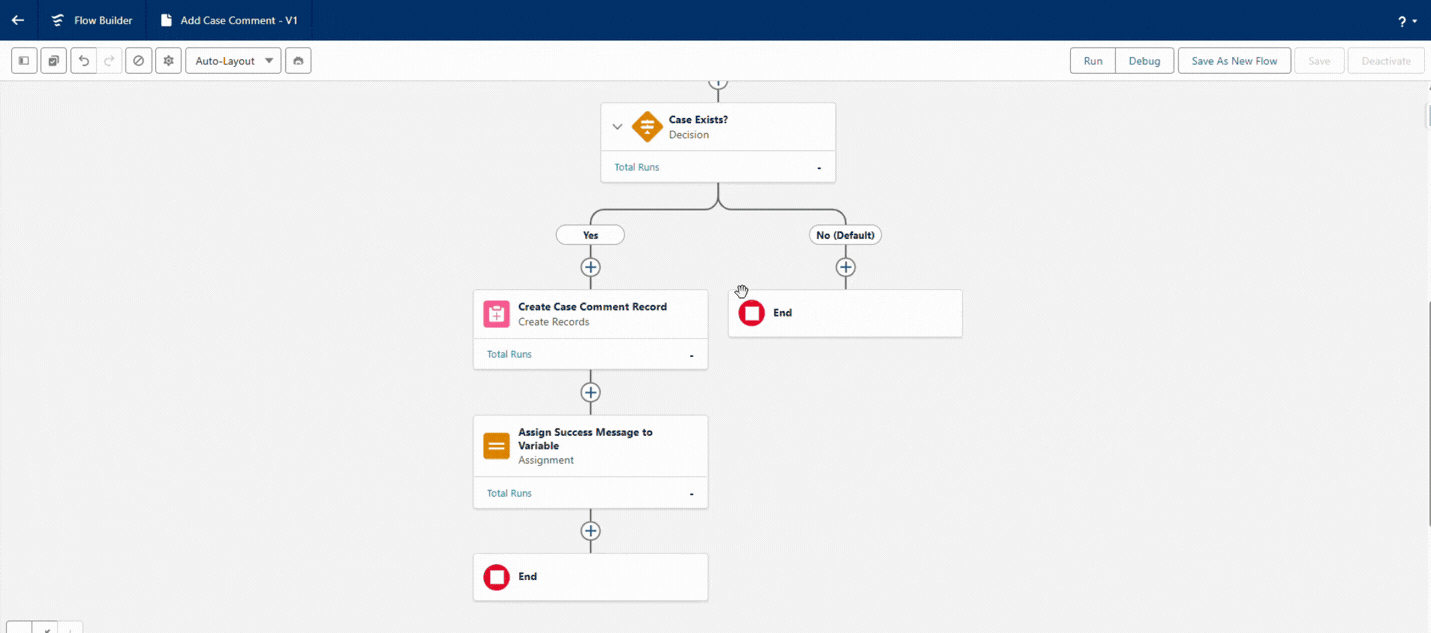Click the Run button

[x=1093, y=61]
